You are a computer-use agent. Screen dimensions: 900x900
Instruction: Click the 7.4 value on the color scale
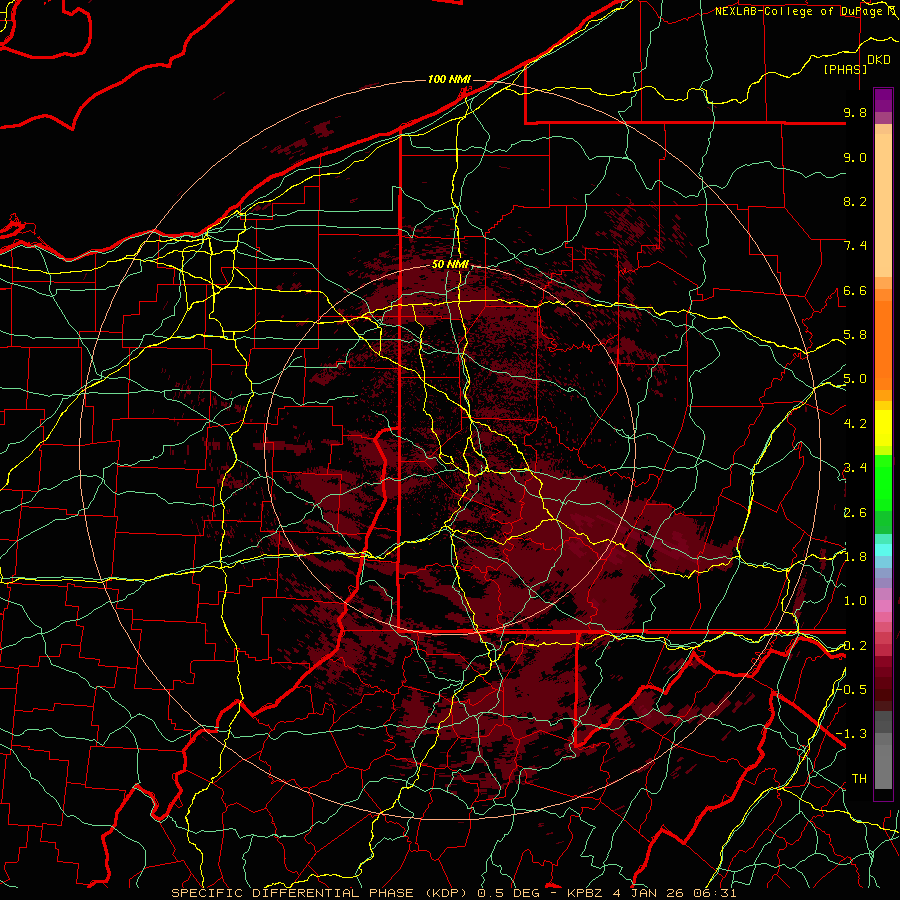coord(855,246)
